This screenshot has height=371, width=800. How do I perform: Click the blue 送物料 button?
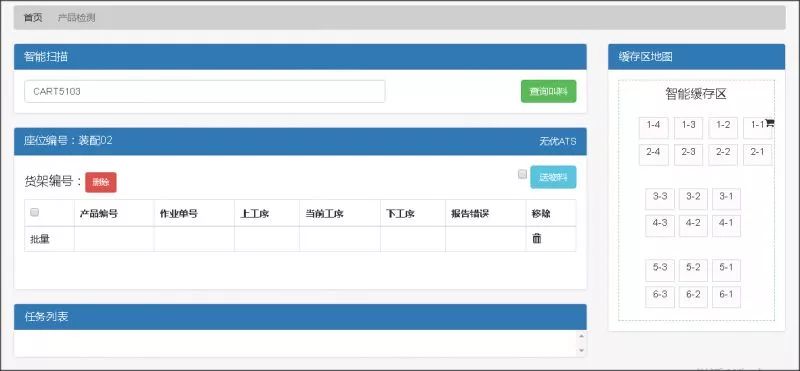point(554,177)
